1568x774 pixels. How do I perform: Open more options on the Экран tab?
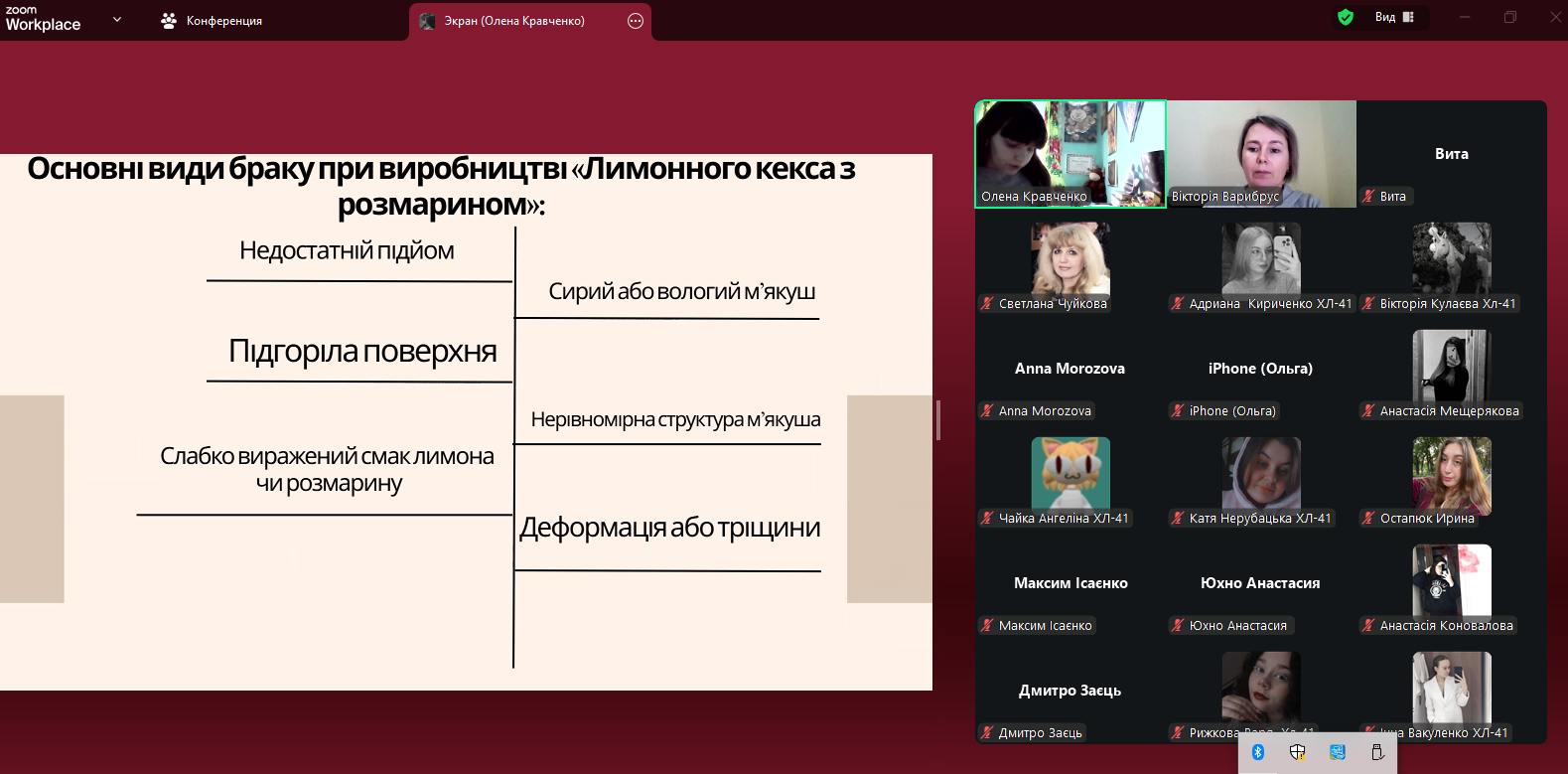[636, 21]
